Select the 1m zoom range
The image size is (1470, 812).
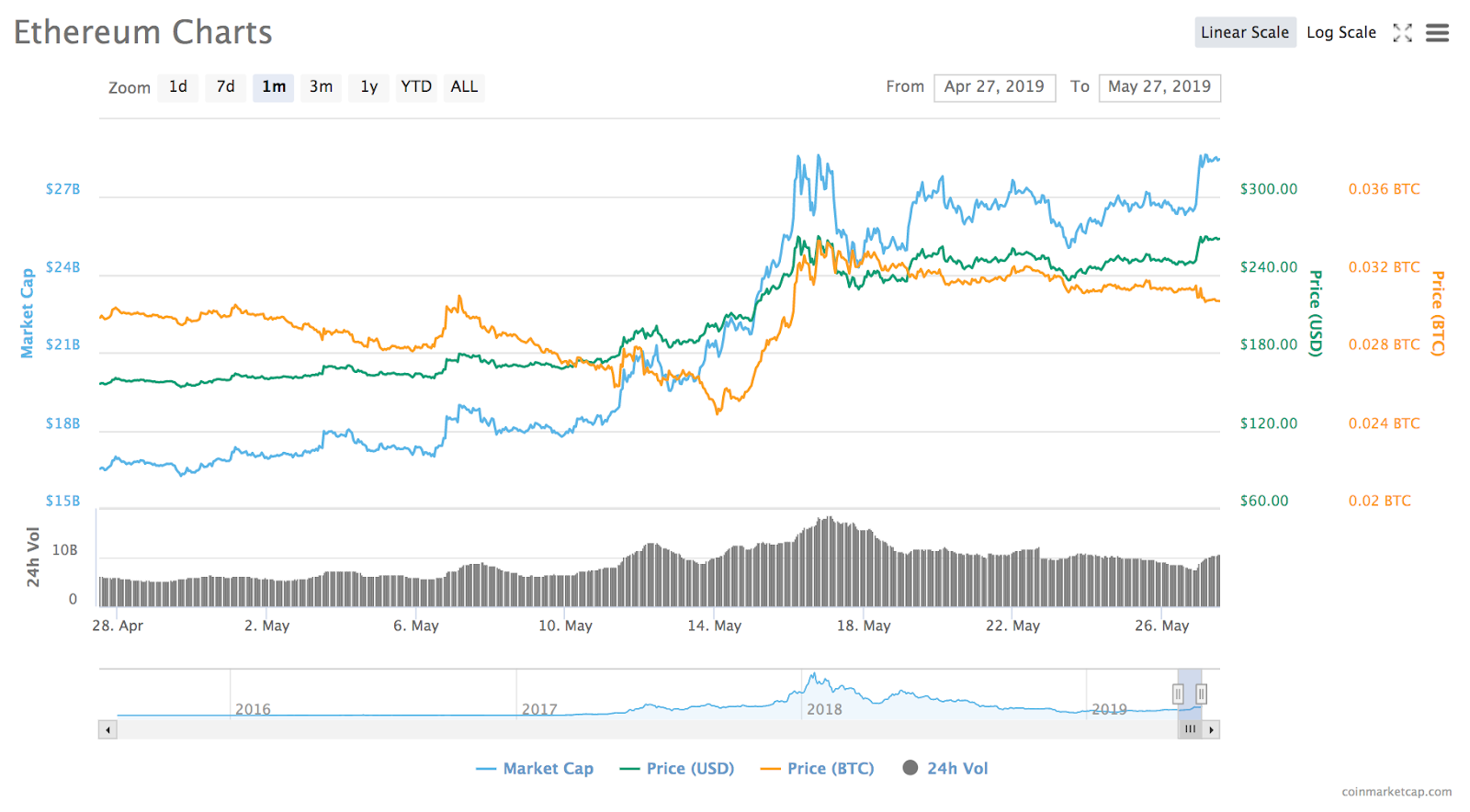pyautogui.click(x=274, y=87)
